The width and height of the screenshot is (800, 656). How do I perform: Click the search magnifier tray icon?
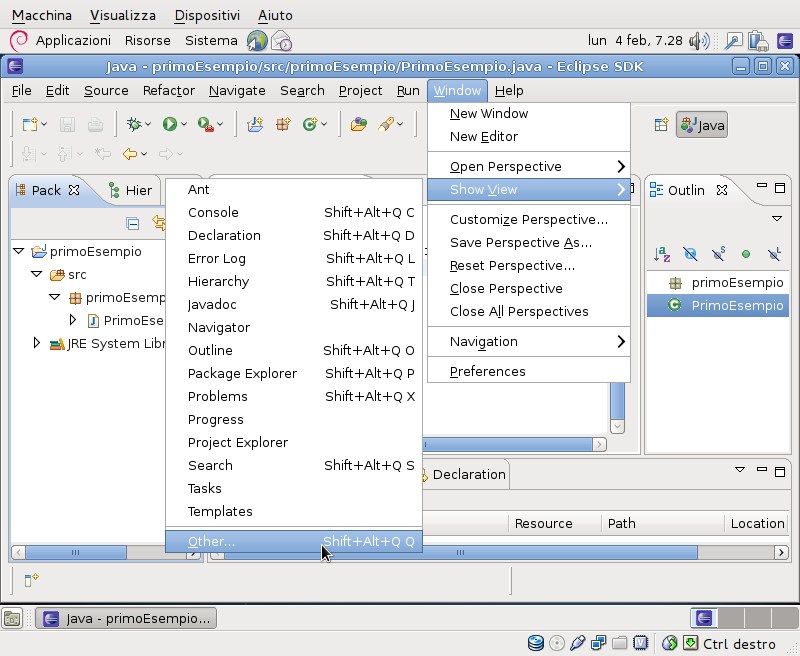click(733, 41)
